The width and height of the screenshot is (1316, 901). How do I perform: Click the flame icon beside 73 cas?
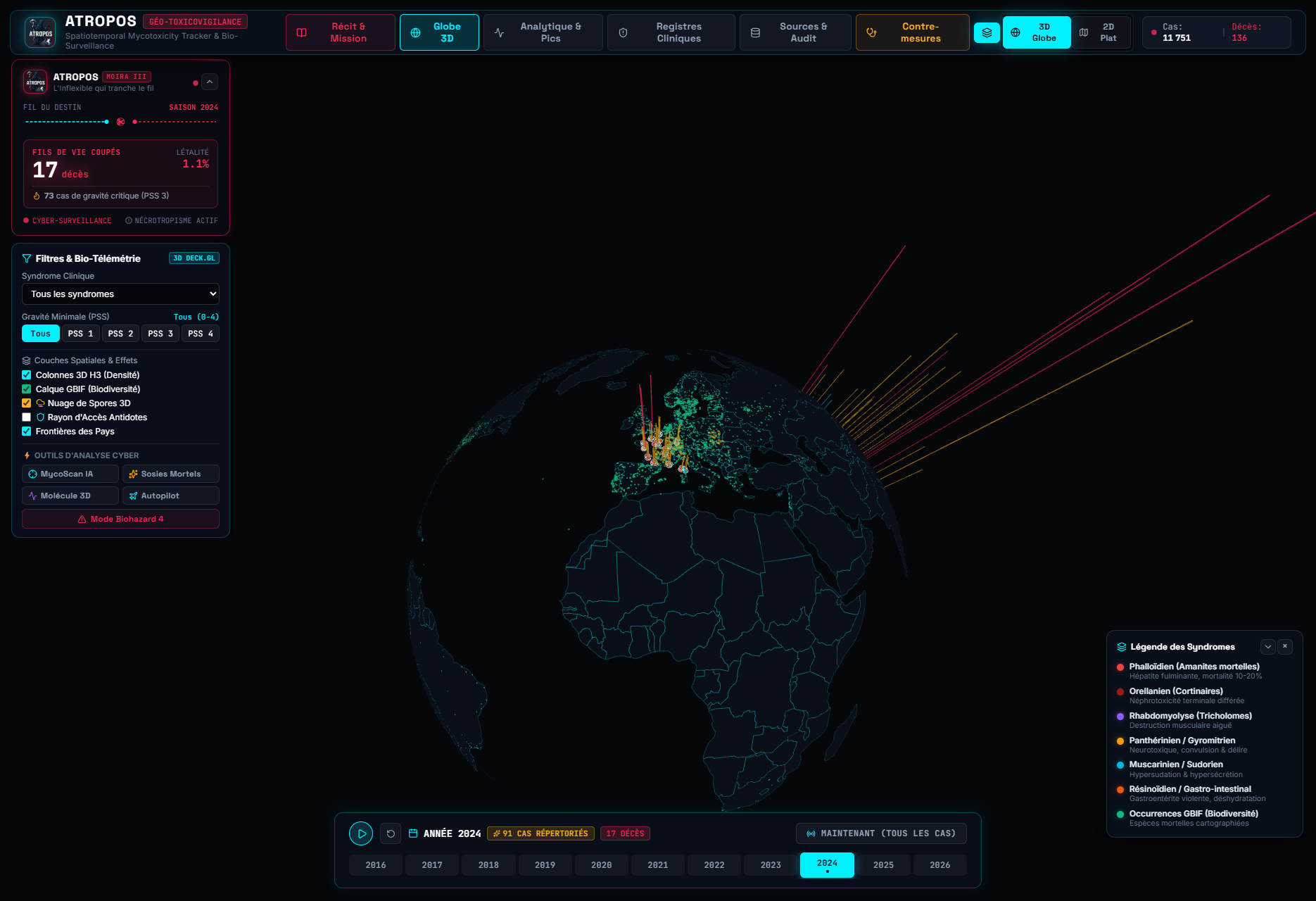pyautogui.click(x=37, y=196)
